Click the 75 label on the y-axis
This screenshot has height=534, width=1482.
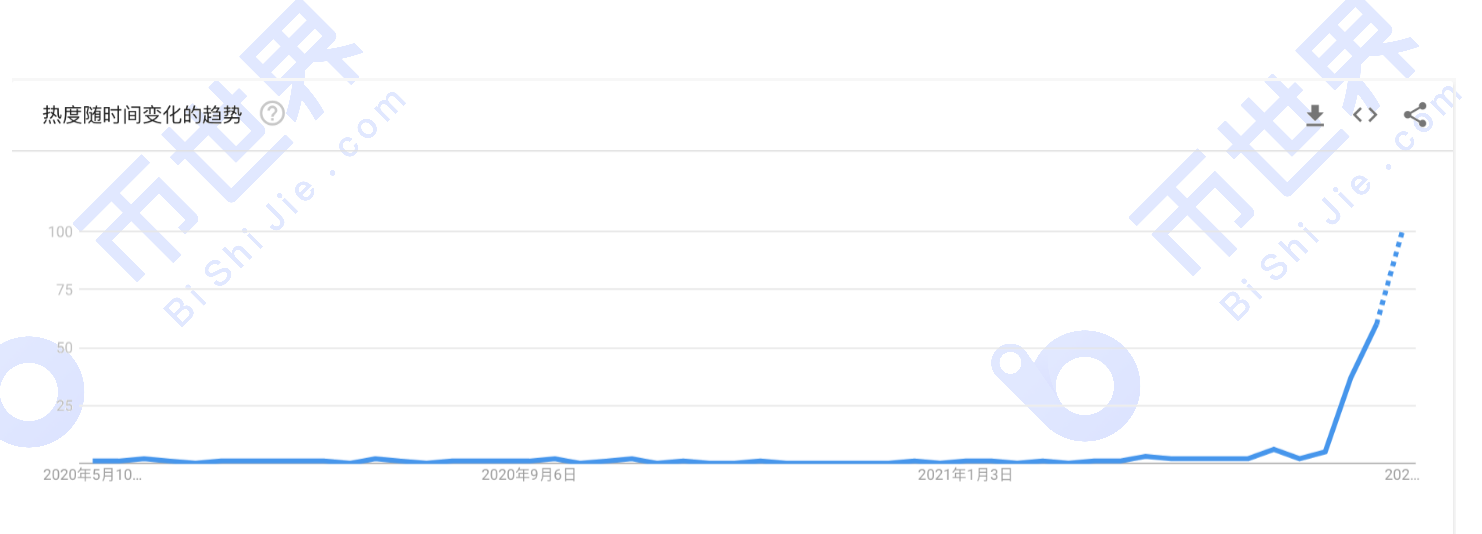pyautogui.click(x=65, y=290)
